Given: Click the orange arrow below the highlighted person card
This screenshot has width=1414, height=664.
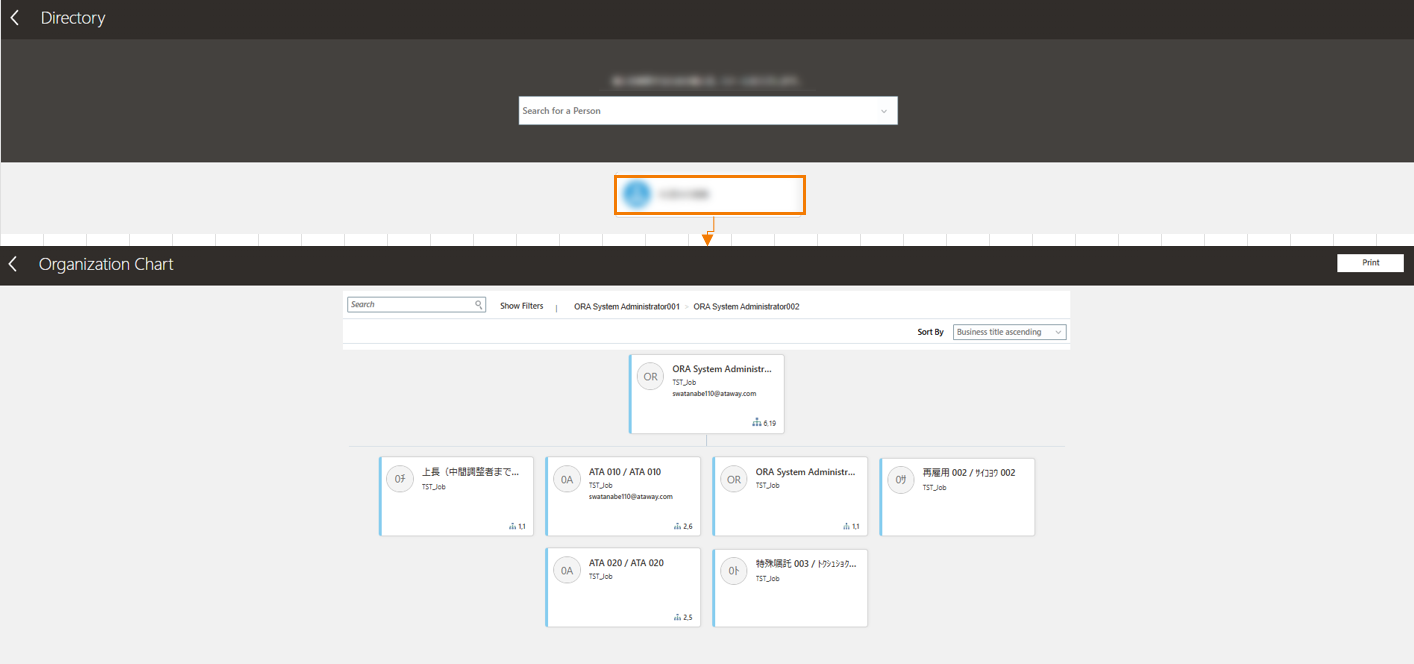Looking at the screenshot, I should tap(707, 240).
